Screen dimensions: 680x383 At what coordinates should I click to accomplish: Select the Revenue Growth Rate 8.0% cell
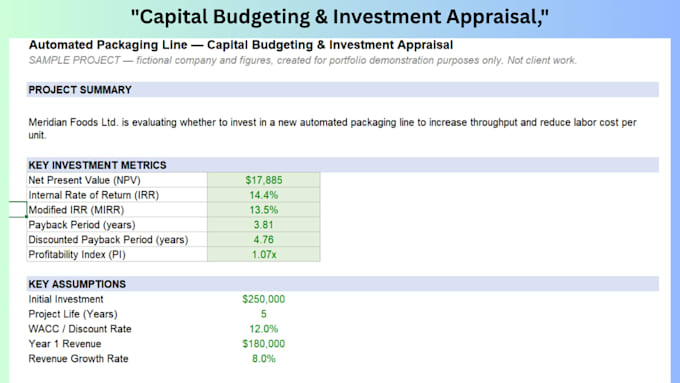264,358
